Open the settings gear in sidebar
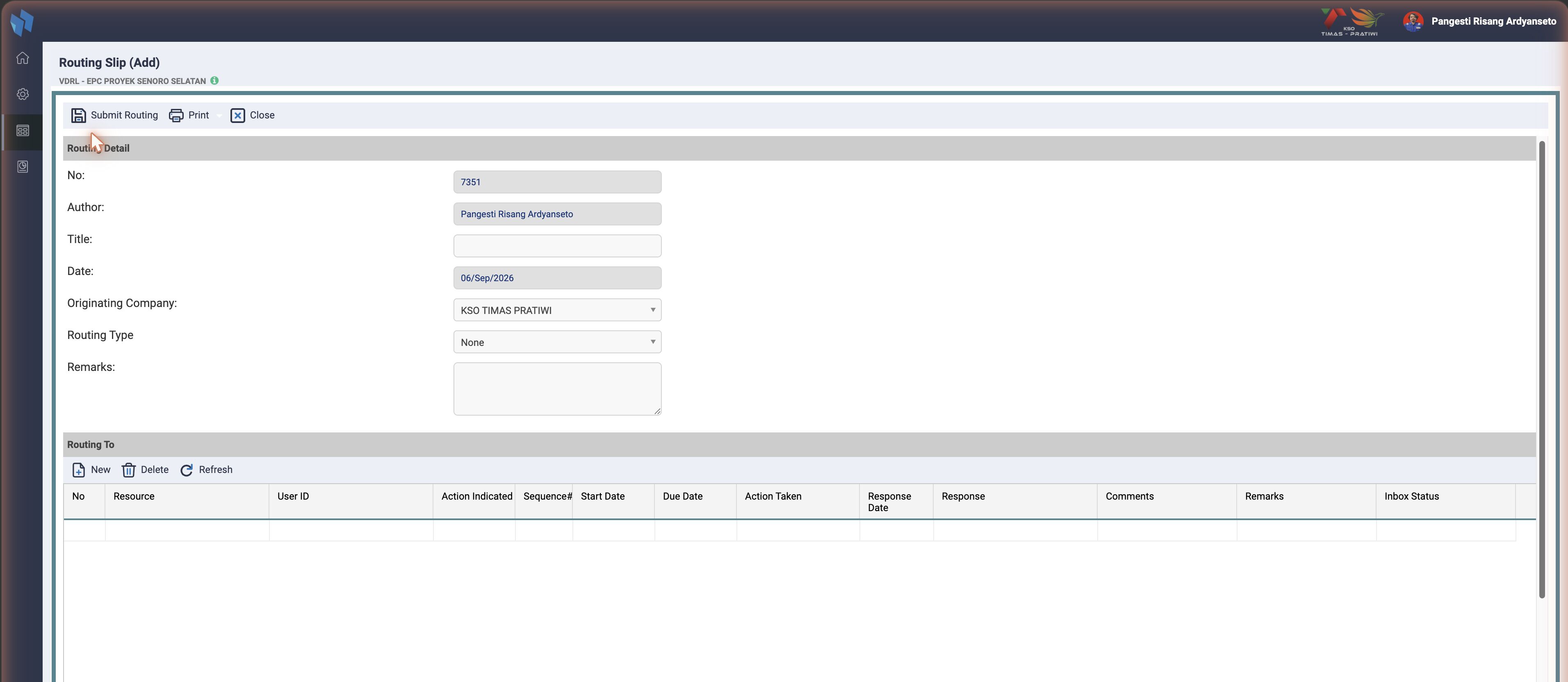The image size is (1568, 682). pyautogui.click(x=23, y=94)
